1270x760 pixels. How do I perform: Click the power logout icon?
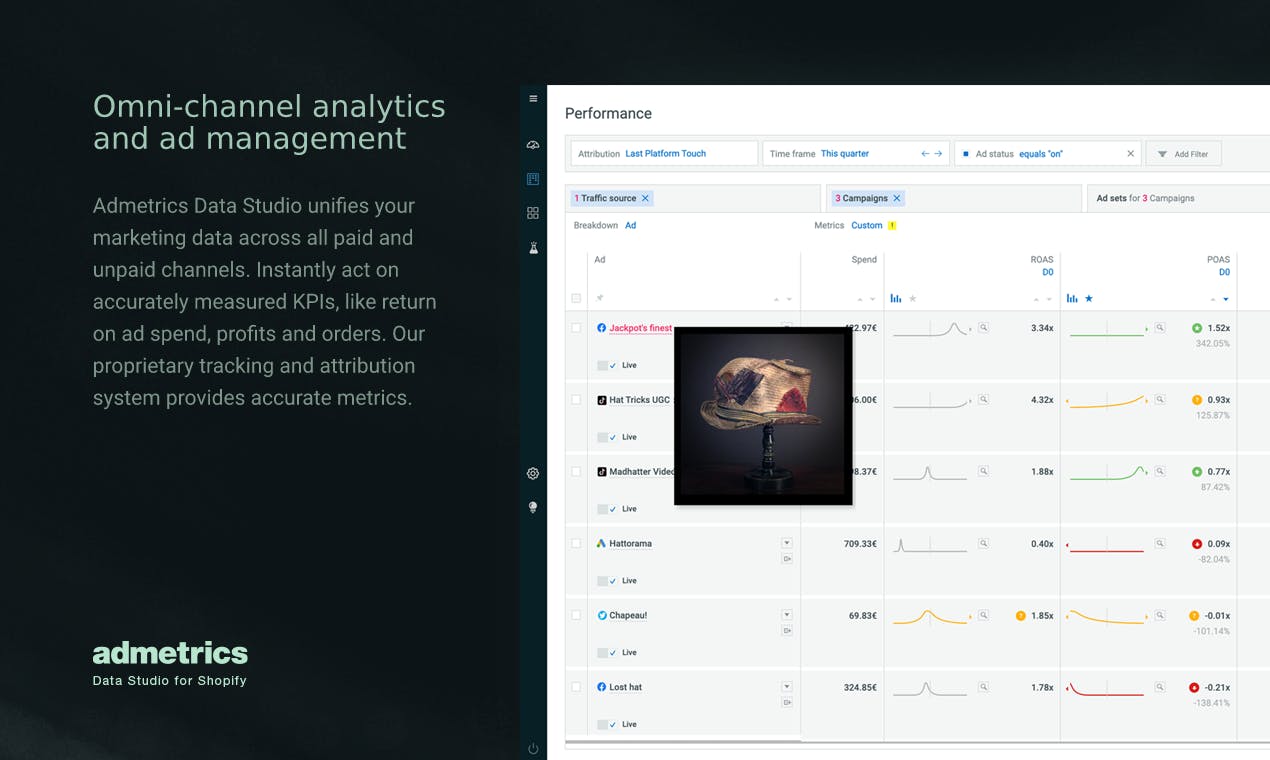(x=533, y=748)
